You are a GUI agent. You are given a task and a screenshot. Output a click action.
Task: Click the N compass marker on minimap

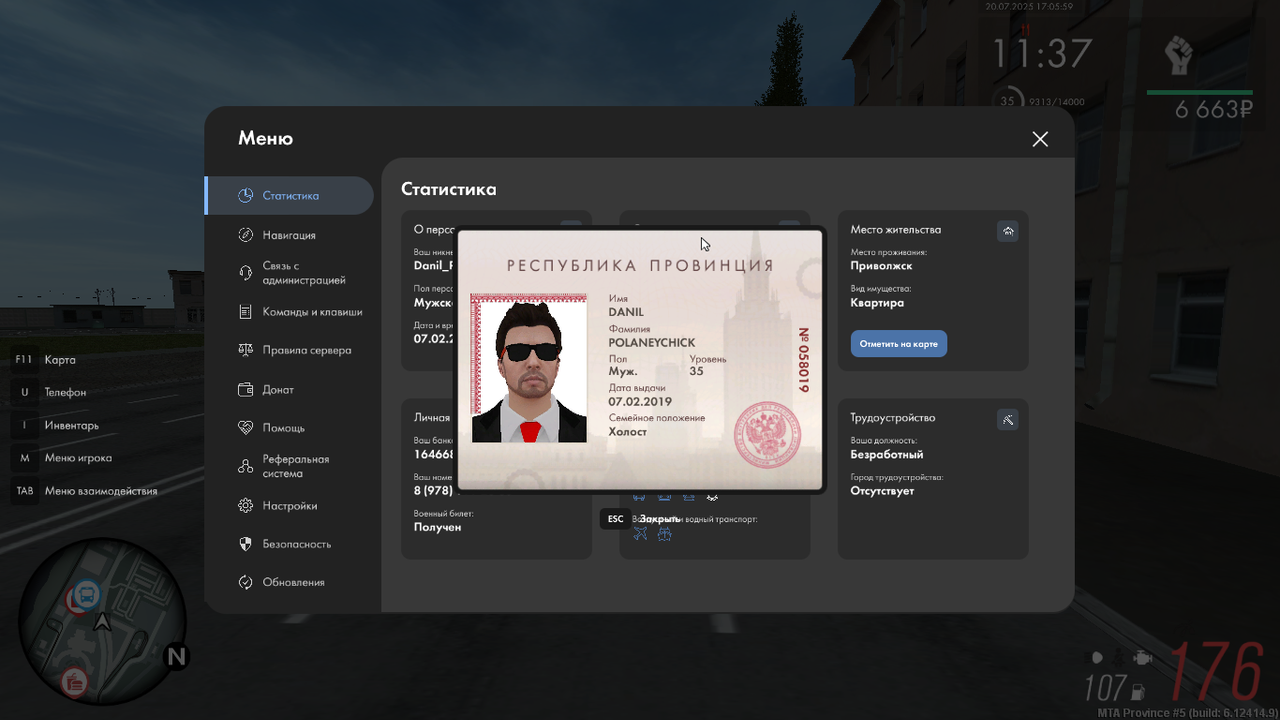pos(177,657)
